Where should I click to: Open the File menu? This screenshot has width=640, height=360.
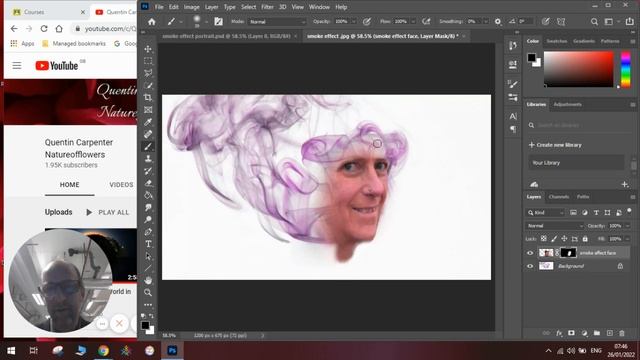[x=159, y=7]
